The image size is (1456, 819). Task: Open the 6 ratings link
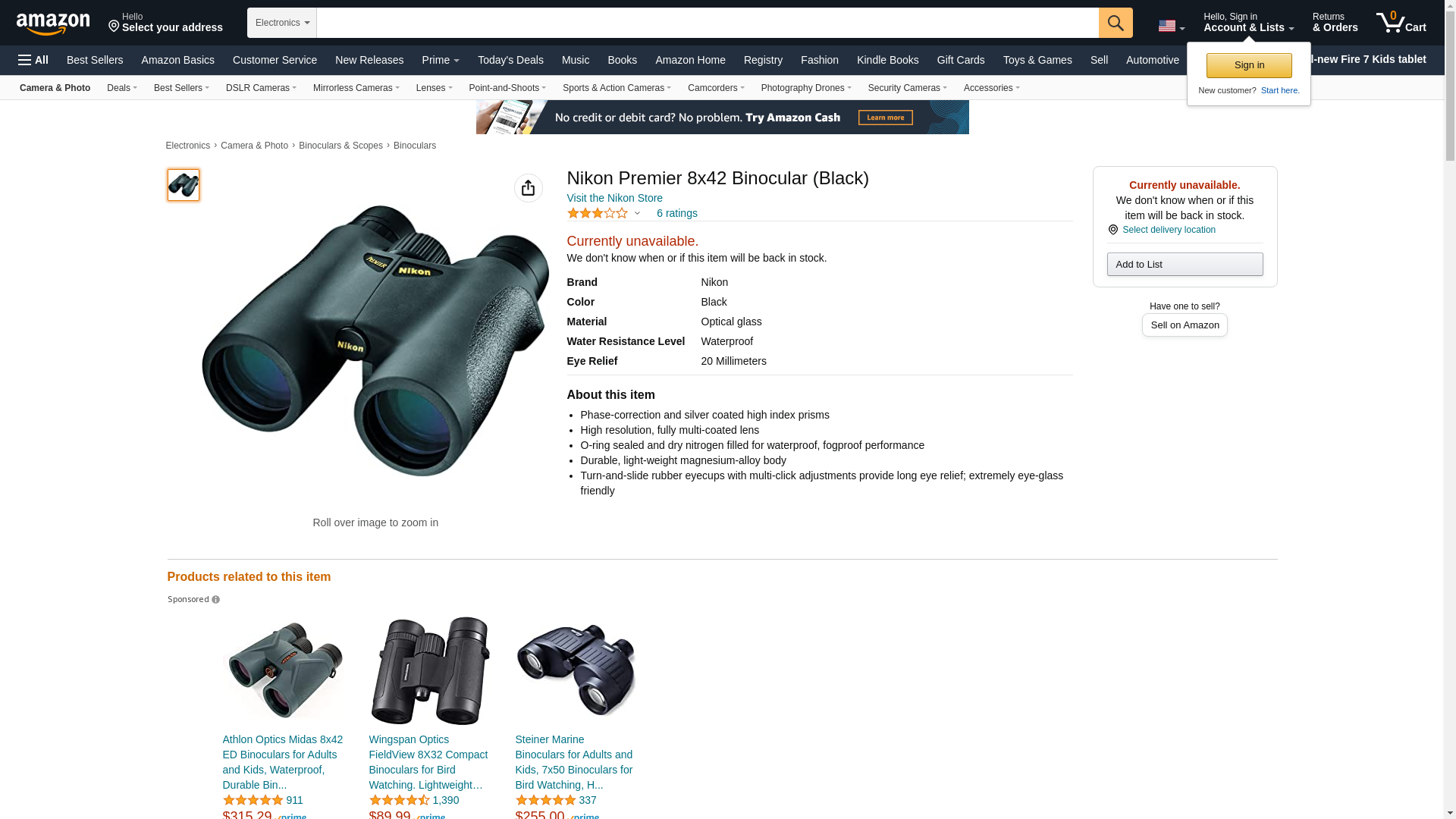tap(677, 213)
